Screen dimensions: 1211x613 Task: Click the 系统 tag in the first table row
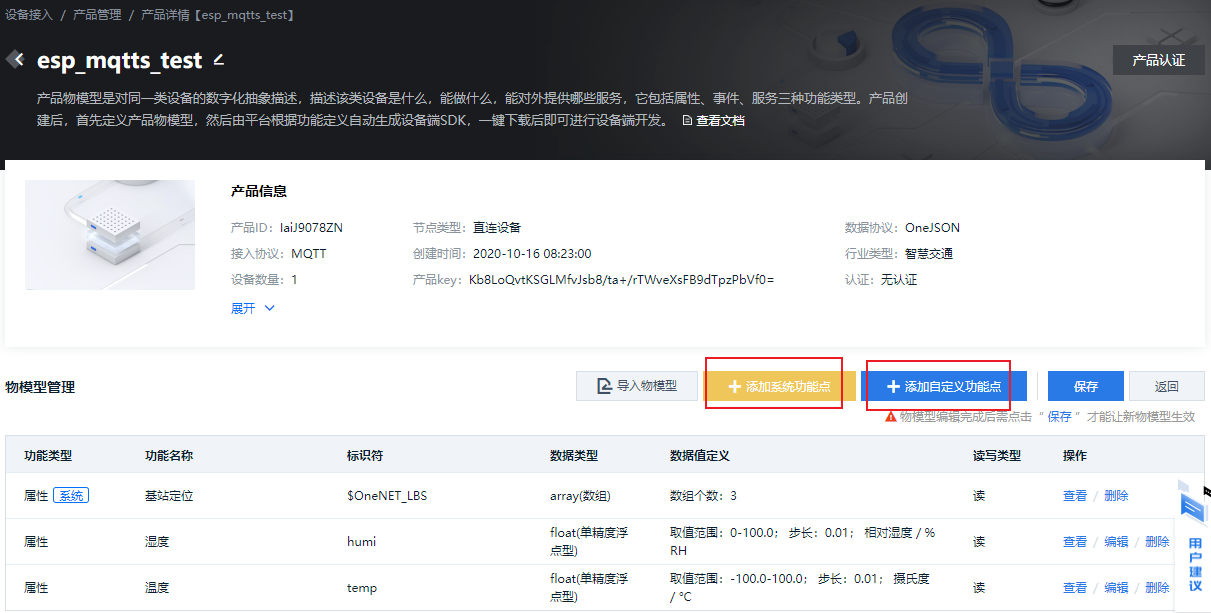point(70,495)
